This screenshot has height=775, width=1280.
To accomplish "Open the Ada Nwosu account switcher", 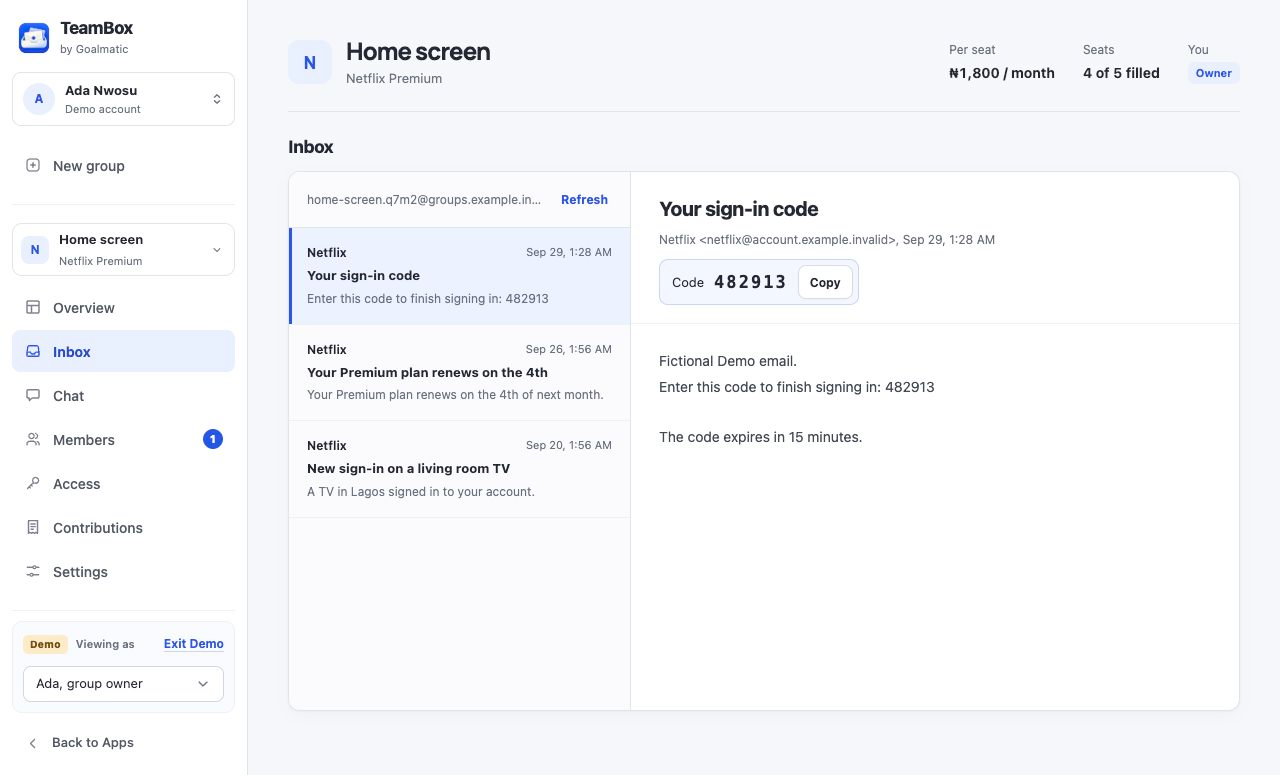I will point(123,99).
